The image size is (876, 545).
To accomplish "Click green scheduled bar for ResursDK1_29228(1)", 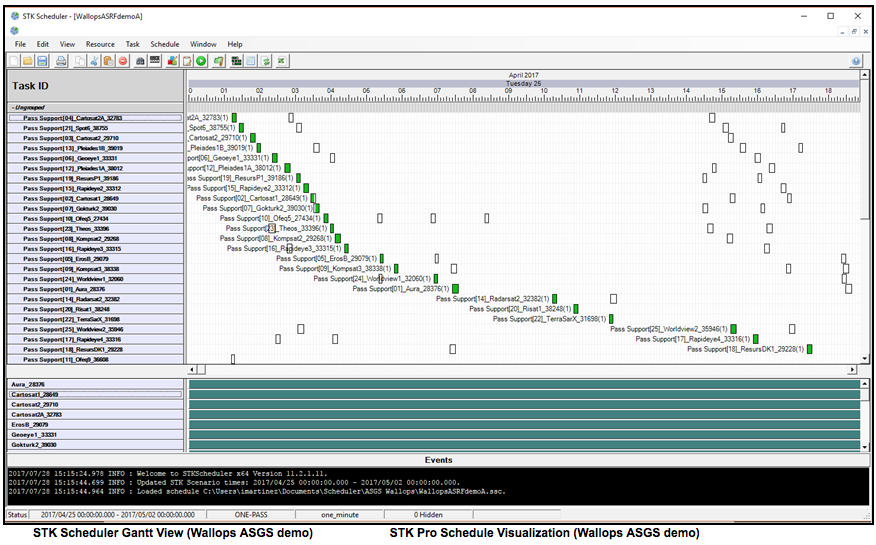I will tap(810, 349).
